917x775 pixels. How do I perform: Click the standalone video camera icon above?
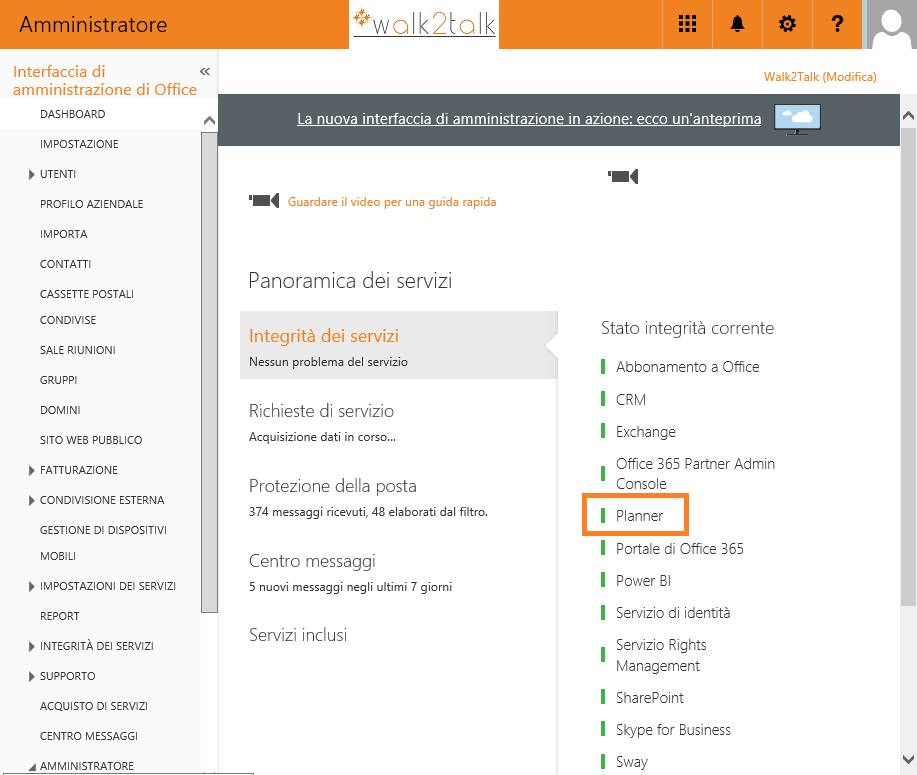623,176
